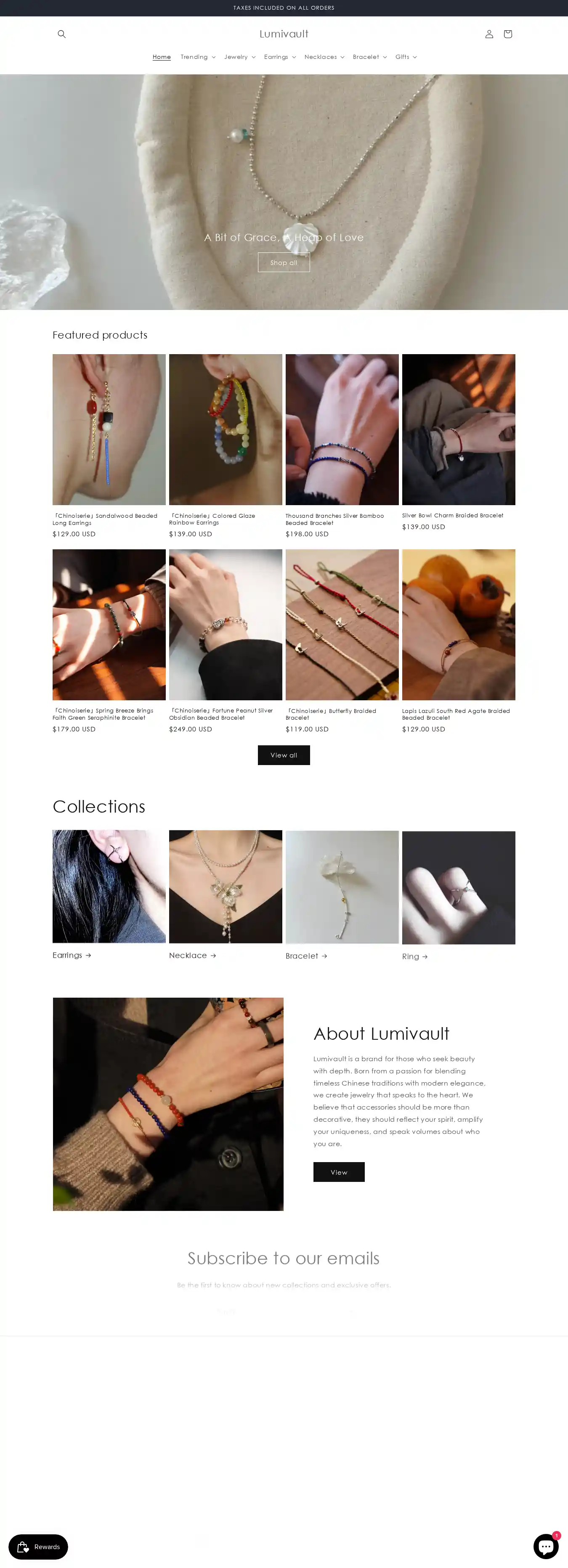Click the View all products button

click(284, 755)
